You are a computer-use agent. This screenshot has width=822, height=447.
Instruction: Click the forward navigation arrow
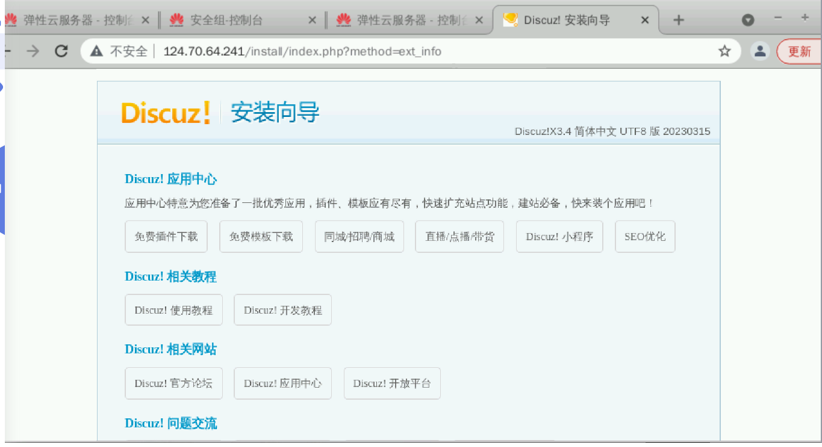point(34,51)
